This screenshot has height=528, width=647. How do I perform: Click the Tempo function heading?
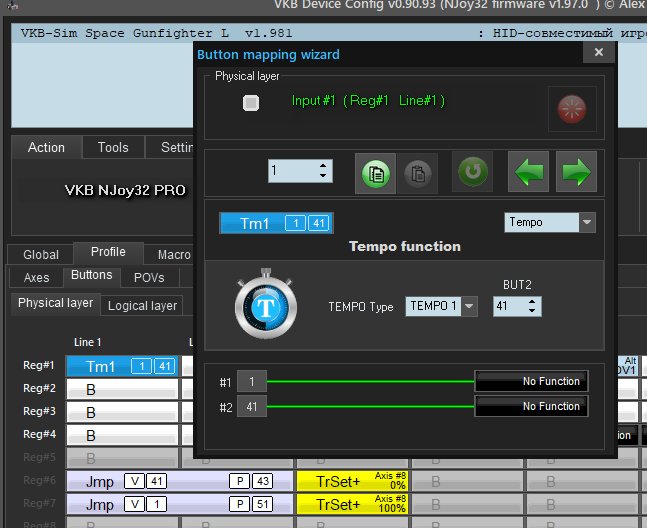(x=405, y=247)
